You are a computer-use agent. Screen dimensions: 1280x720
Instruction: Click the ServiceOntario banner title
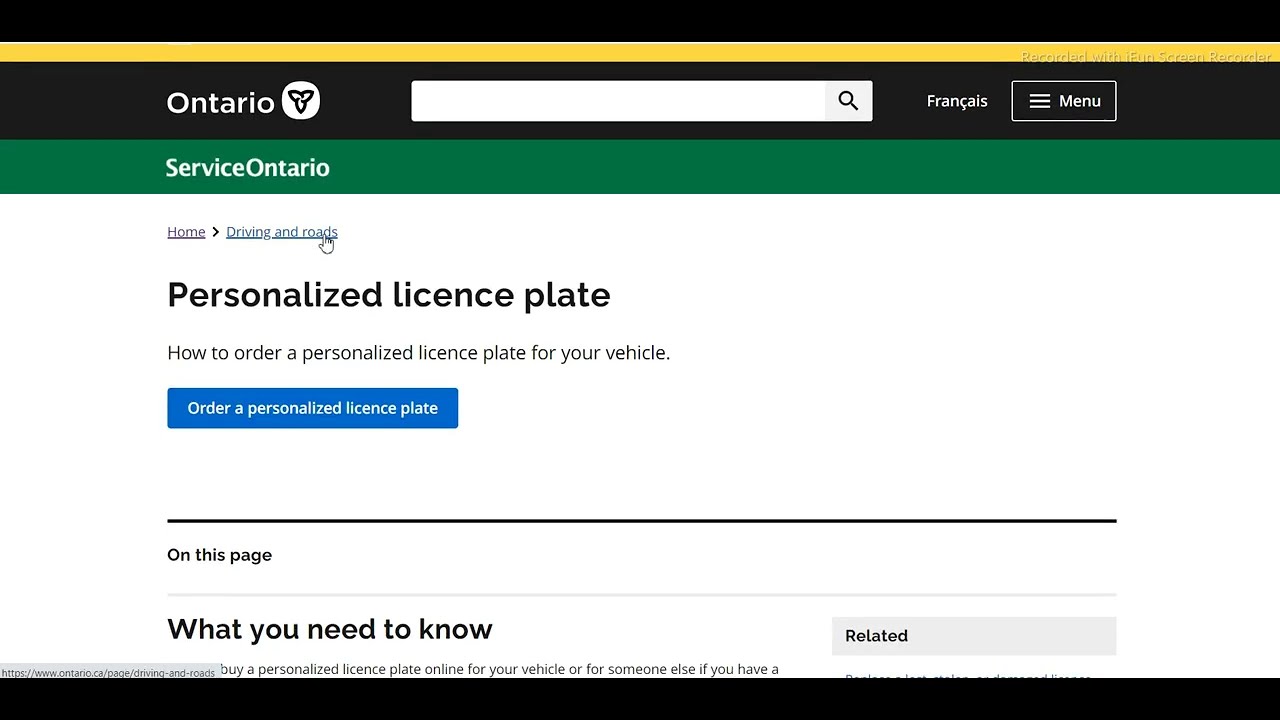tap(248, 167)
